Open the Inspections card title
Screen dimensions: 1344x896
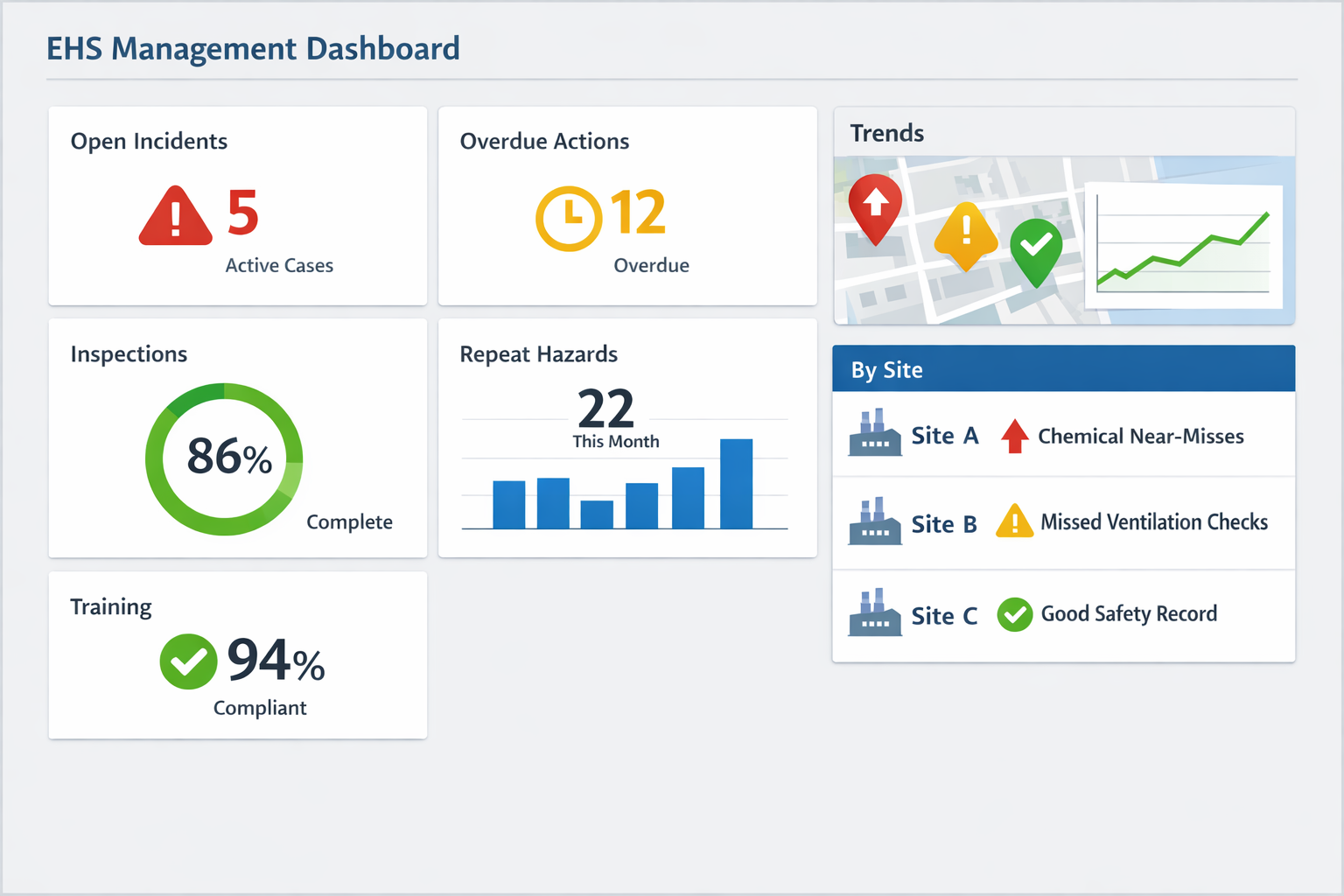tap(129, 354)
